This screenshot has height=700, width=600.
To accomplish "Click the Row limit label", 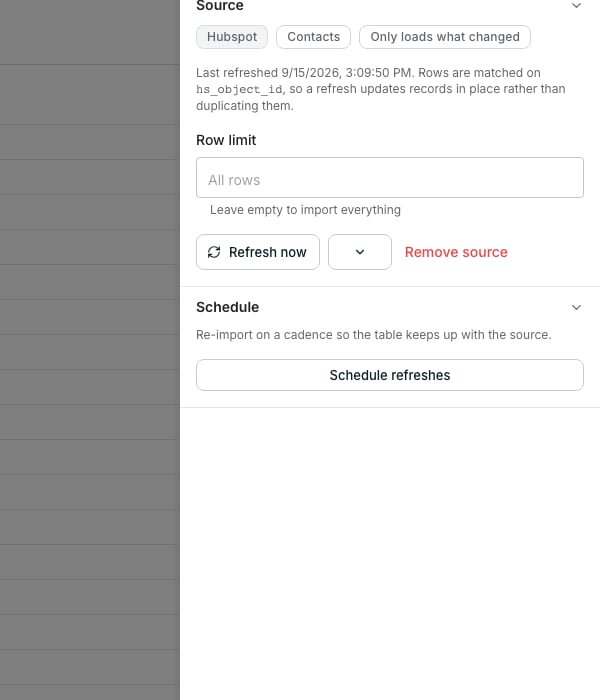I will point(226,140).
